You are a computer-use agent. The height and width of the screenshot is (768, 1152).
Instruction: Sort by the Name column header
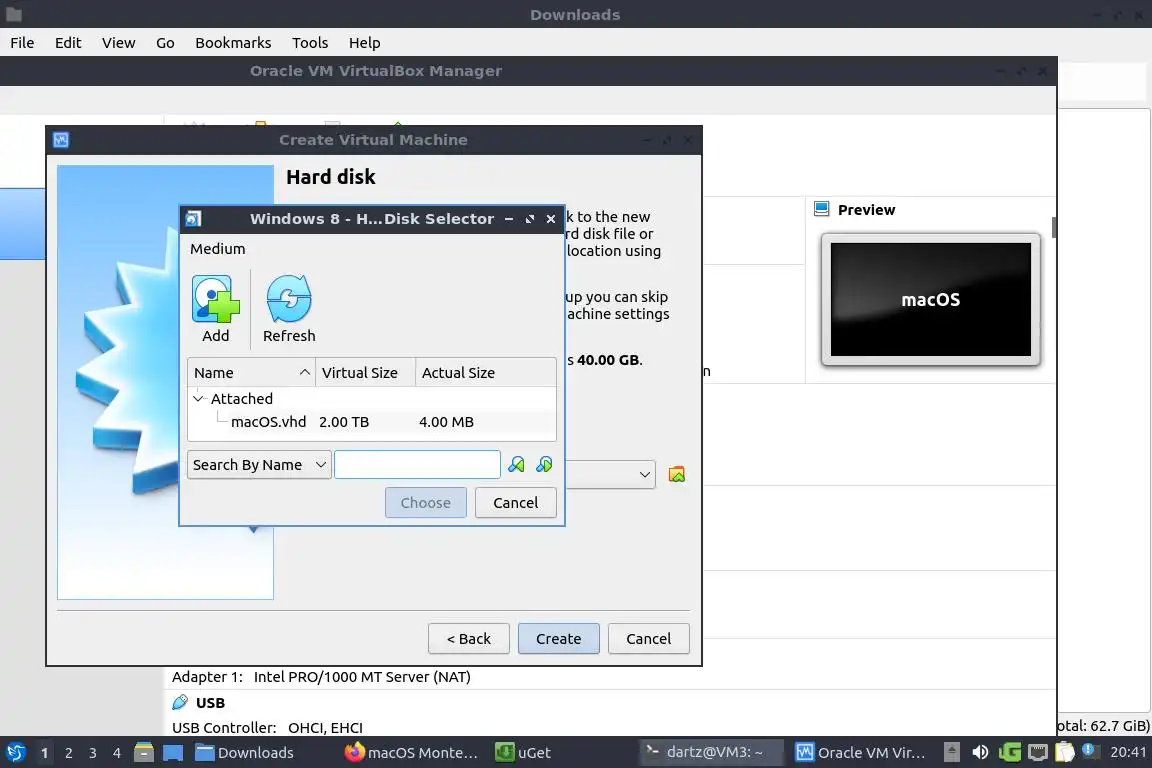(x=251, y=373)
